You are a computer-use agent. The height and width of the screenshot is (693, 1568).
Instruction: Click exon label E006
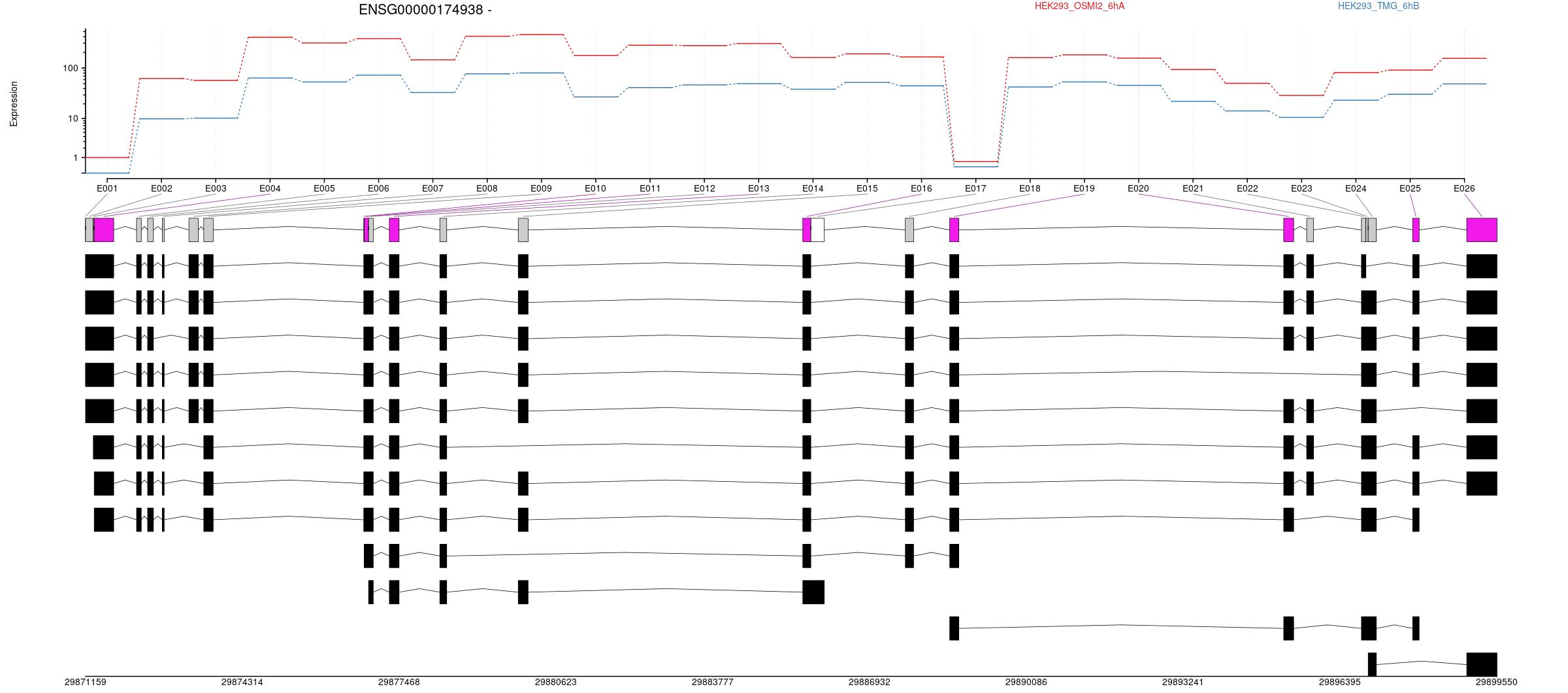point(378,188)
